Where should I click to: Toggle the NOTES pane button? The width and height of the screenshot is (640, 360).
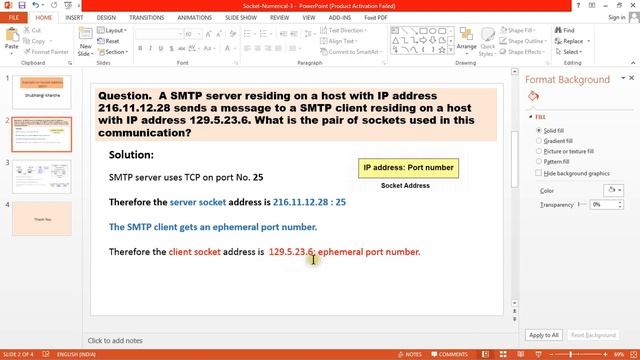pyautogui.click(x=410, y=354)
